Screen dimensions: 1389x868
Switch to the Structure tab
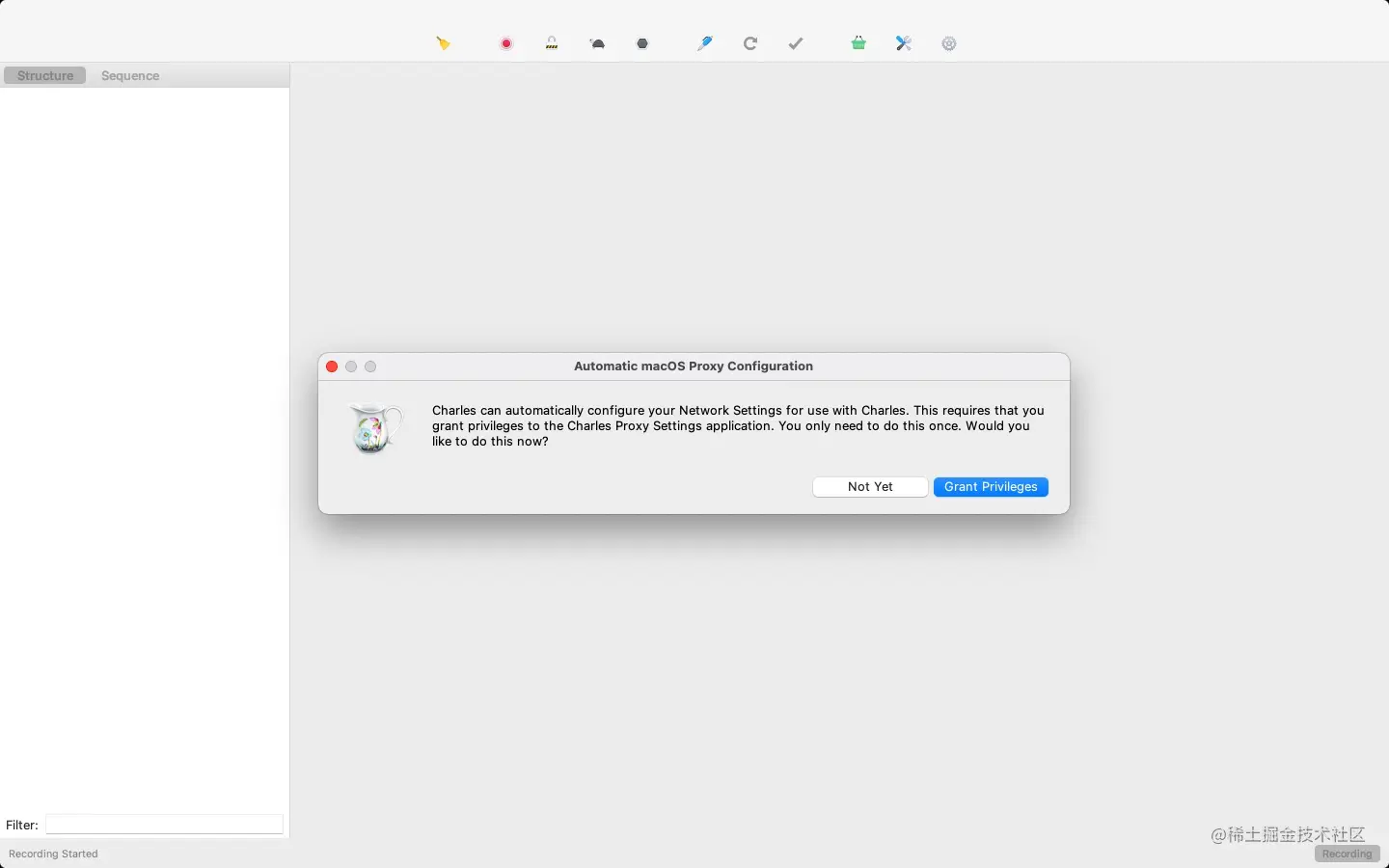[45, 75]
